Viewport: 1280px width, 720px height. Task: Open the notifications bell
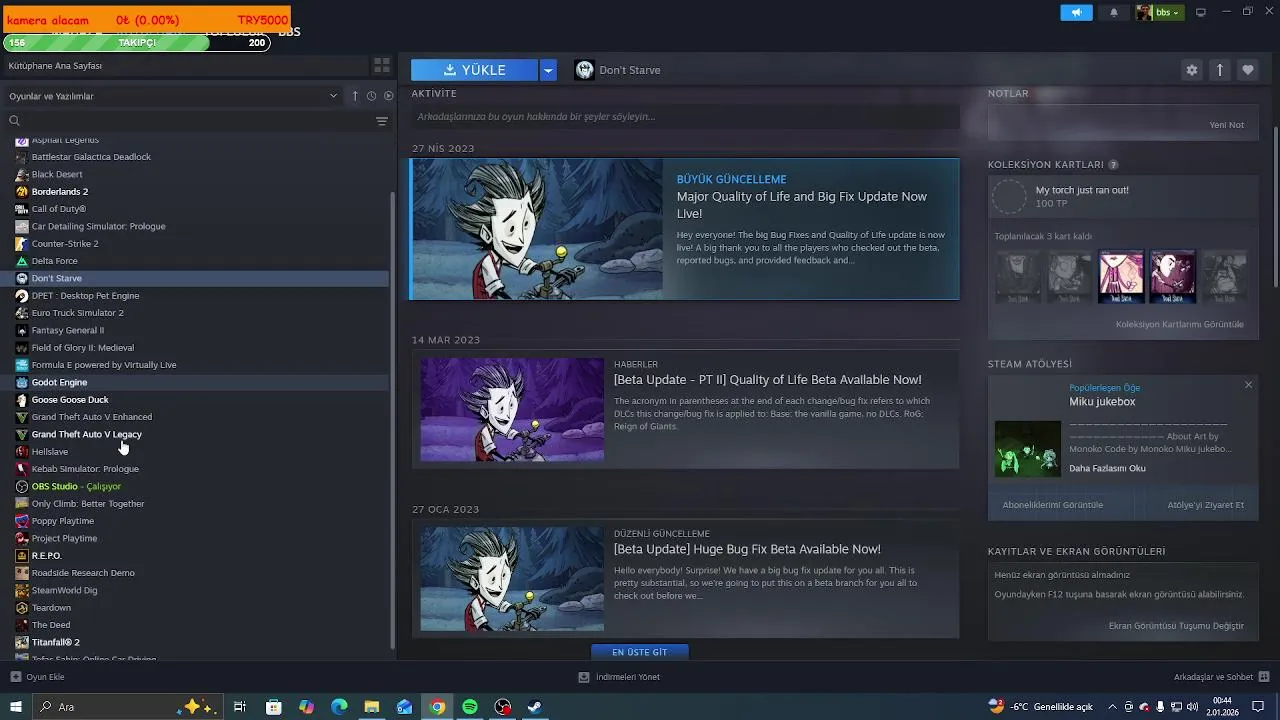(1114, 12)
